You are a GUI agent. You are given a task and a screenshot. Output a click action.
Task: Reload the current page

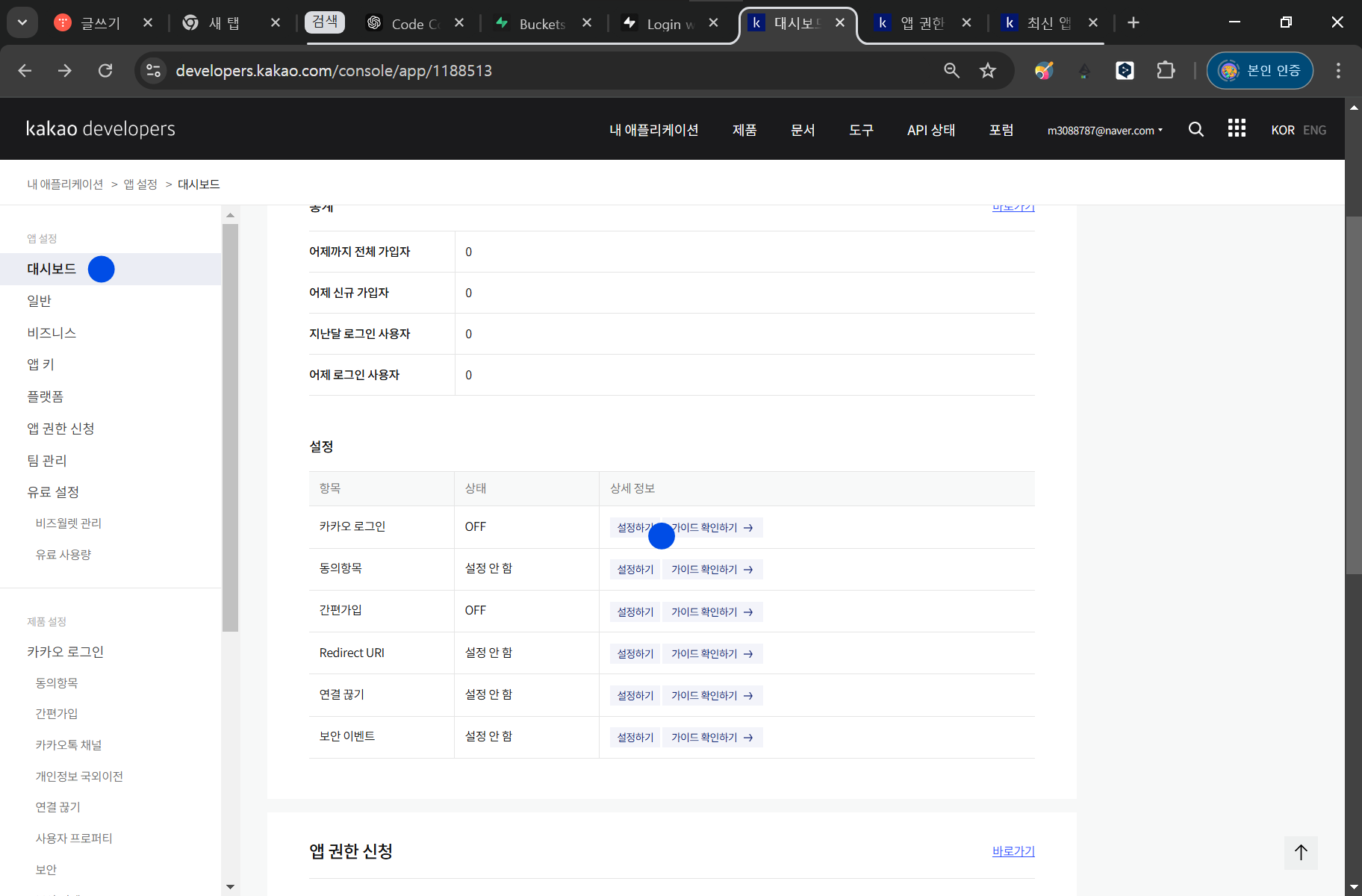[105, 70]
